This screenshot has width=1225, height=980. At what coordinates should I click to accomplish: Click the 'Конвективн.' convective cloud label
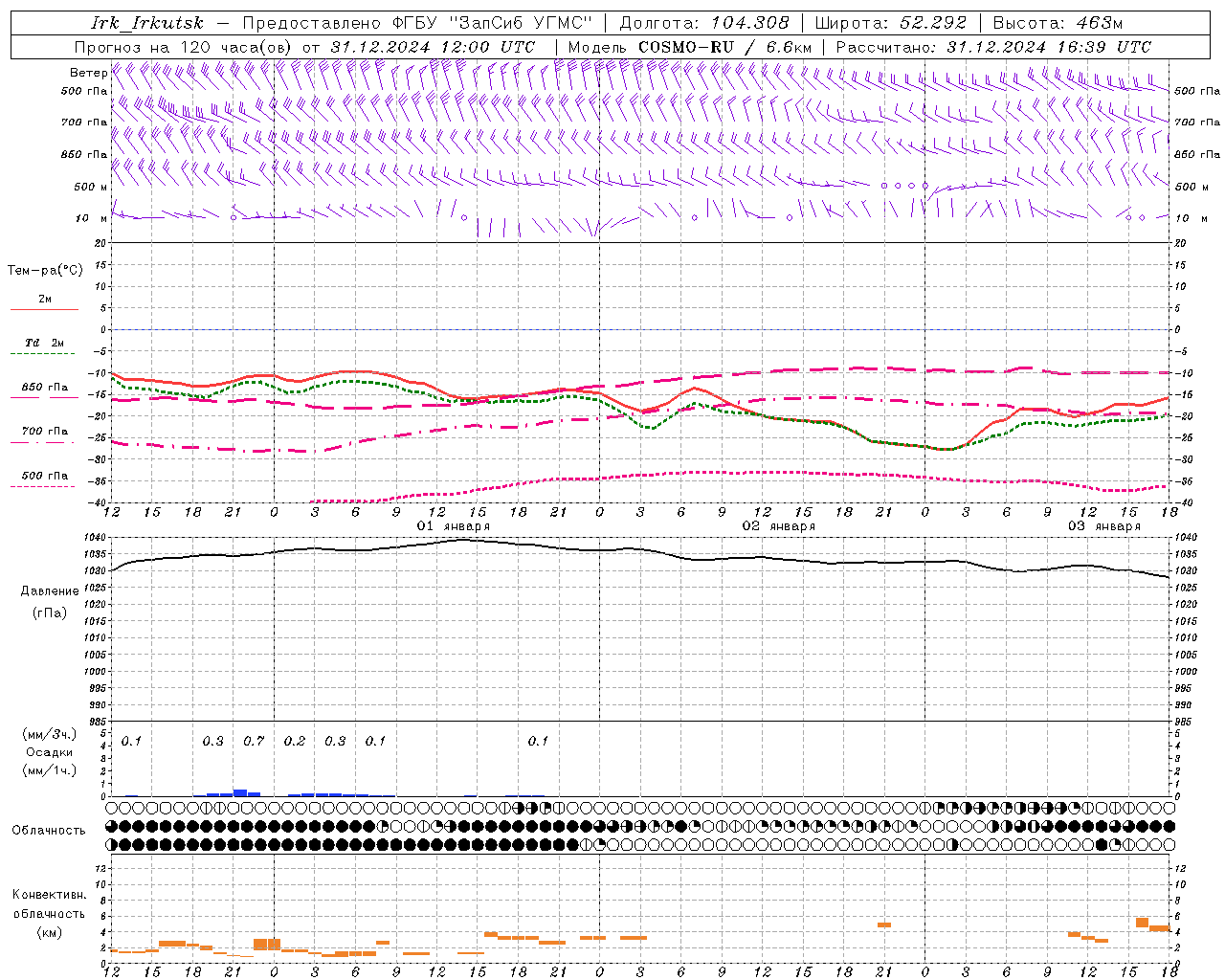[49, 895]
